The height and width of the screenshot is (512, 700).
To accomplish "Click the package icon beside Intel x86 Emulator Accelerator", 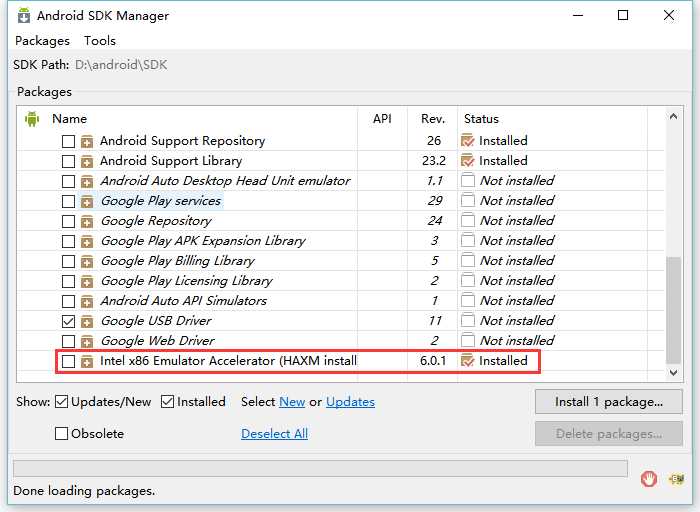I will [x=87, y=362].
